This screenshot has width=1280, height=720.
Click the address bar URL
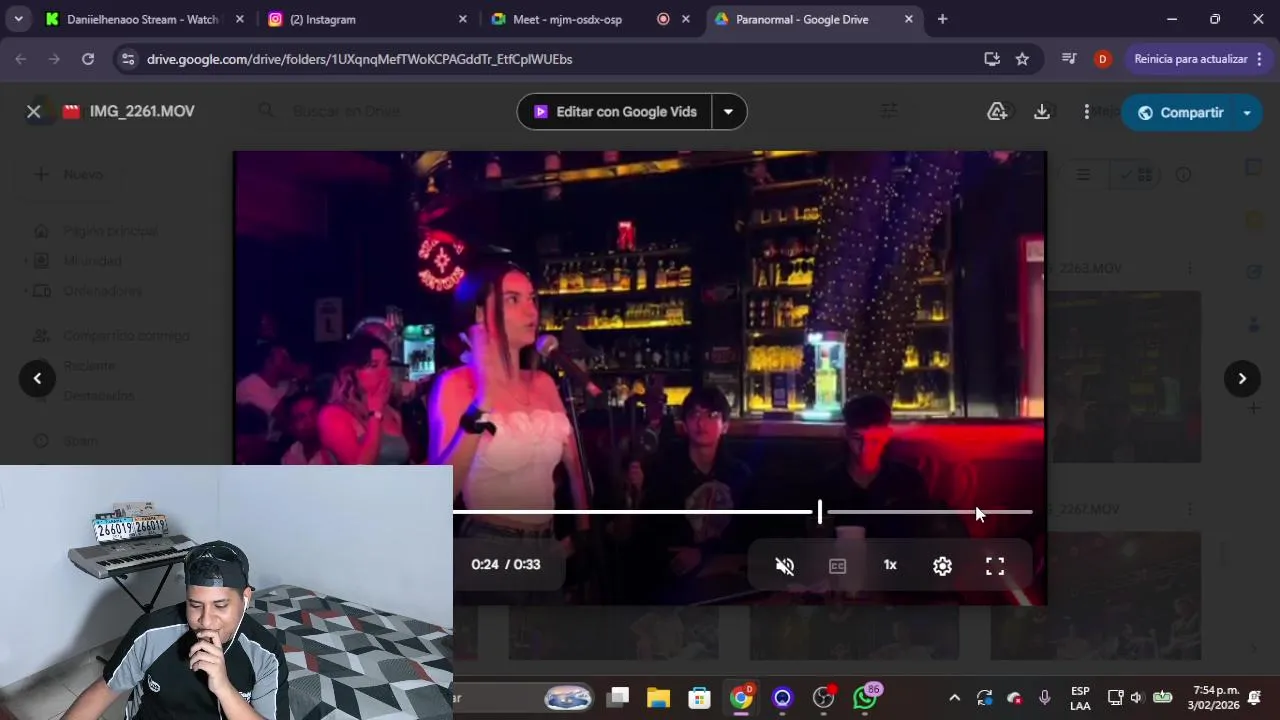click(x=359, y=59)
